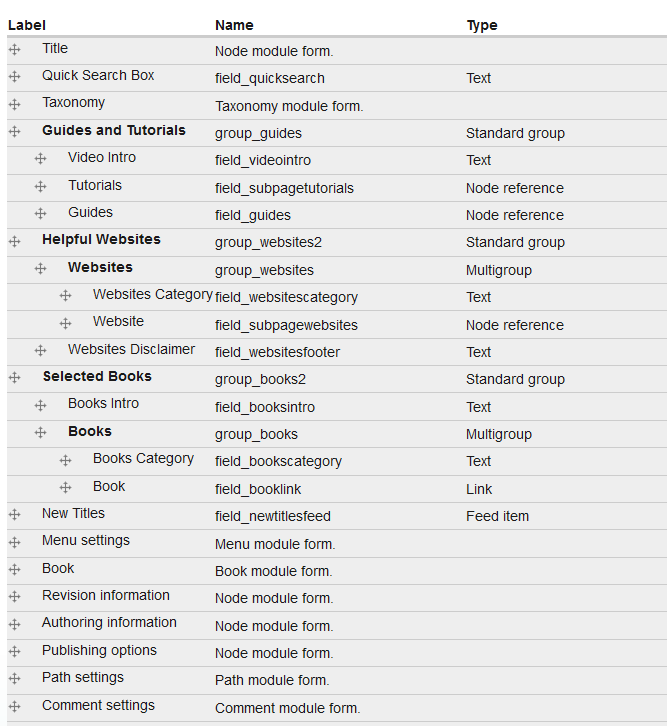
Task: Click the Revision information label
Action: point(106,595)
